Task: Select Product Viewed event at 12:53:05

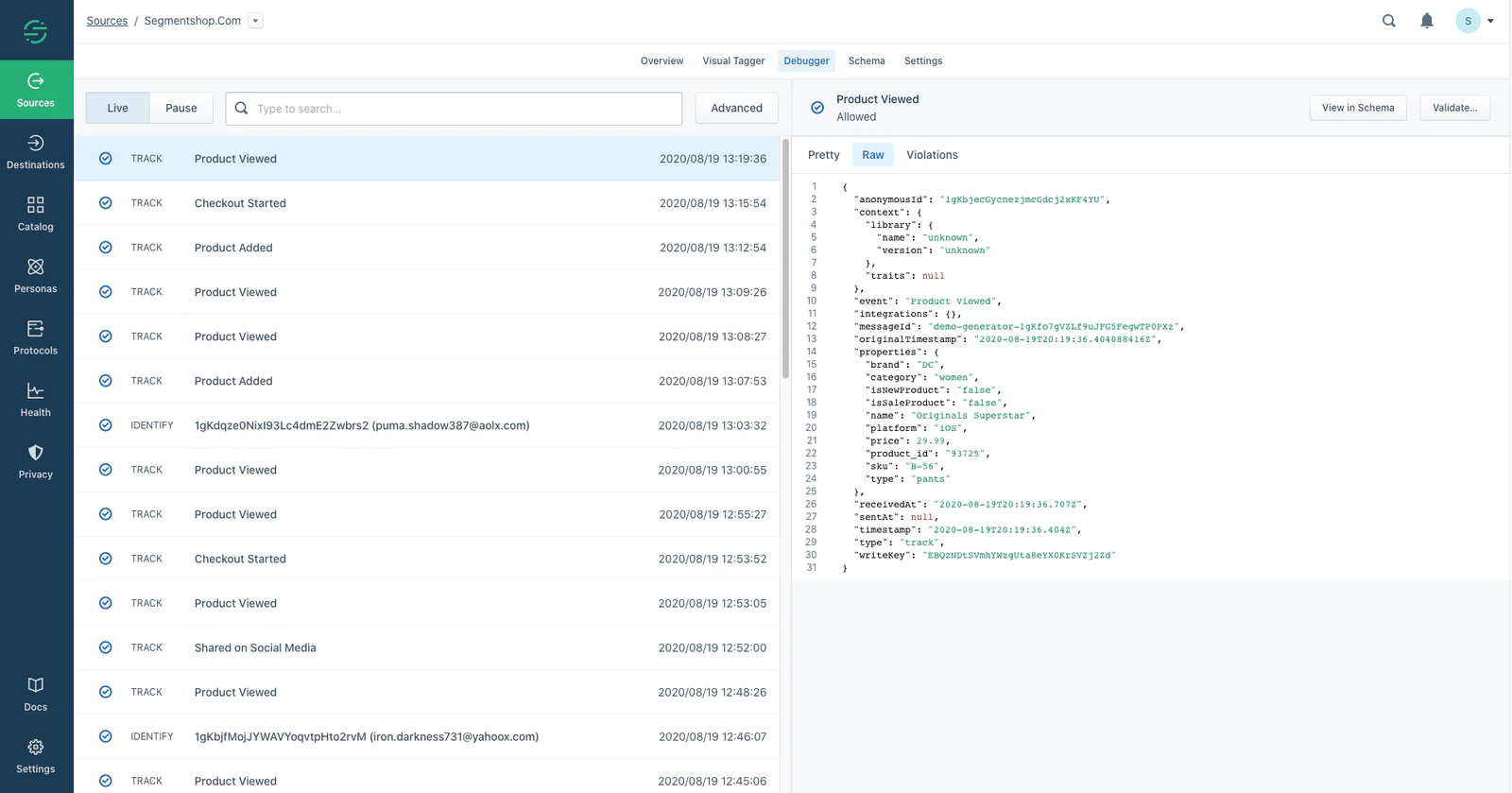Action: tap(427, 603)
